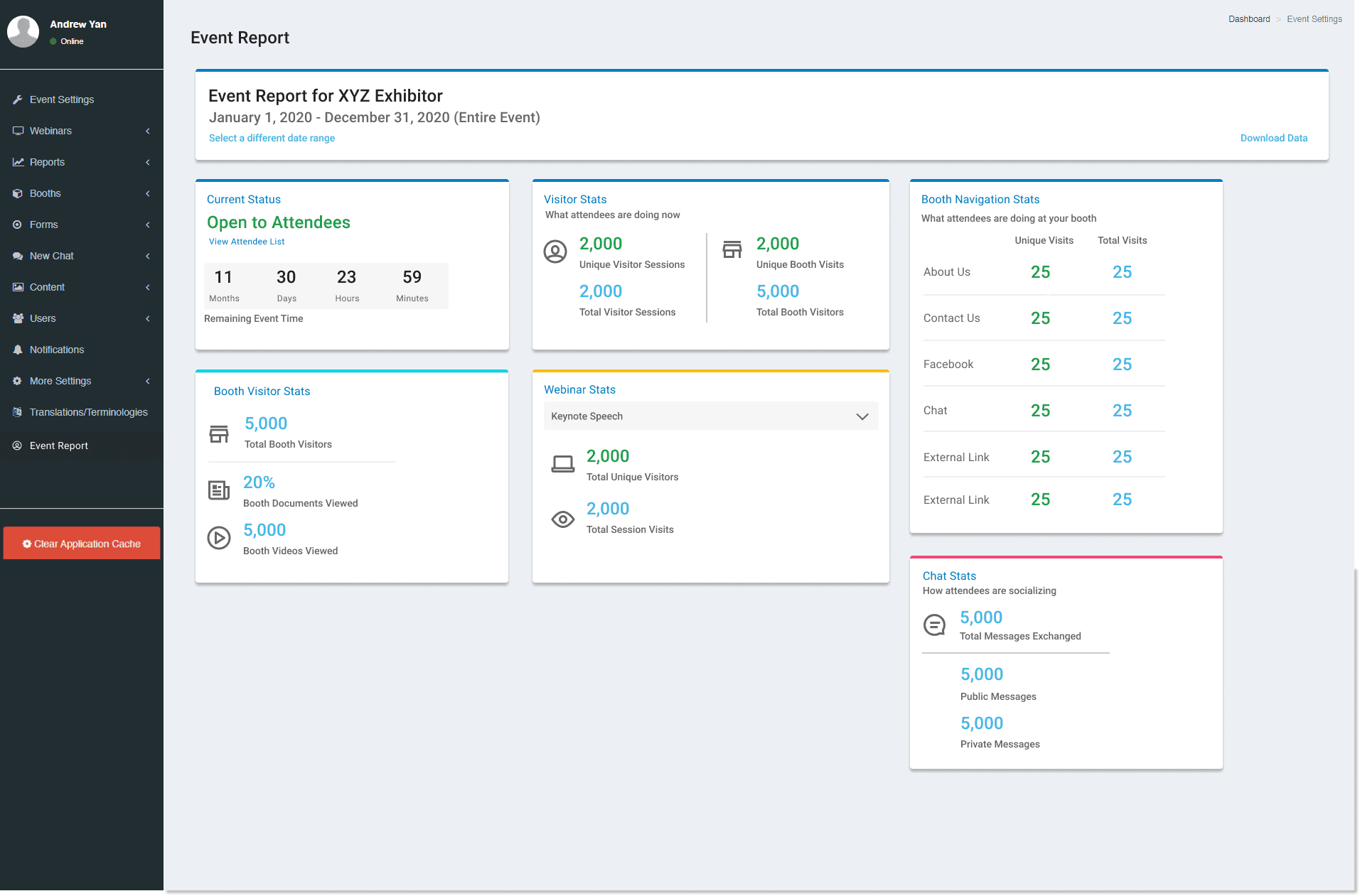Open Translations/Terminologies menu item
Image resolution: width=1360 pixels, height=896 pixels.
(88, 412)
